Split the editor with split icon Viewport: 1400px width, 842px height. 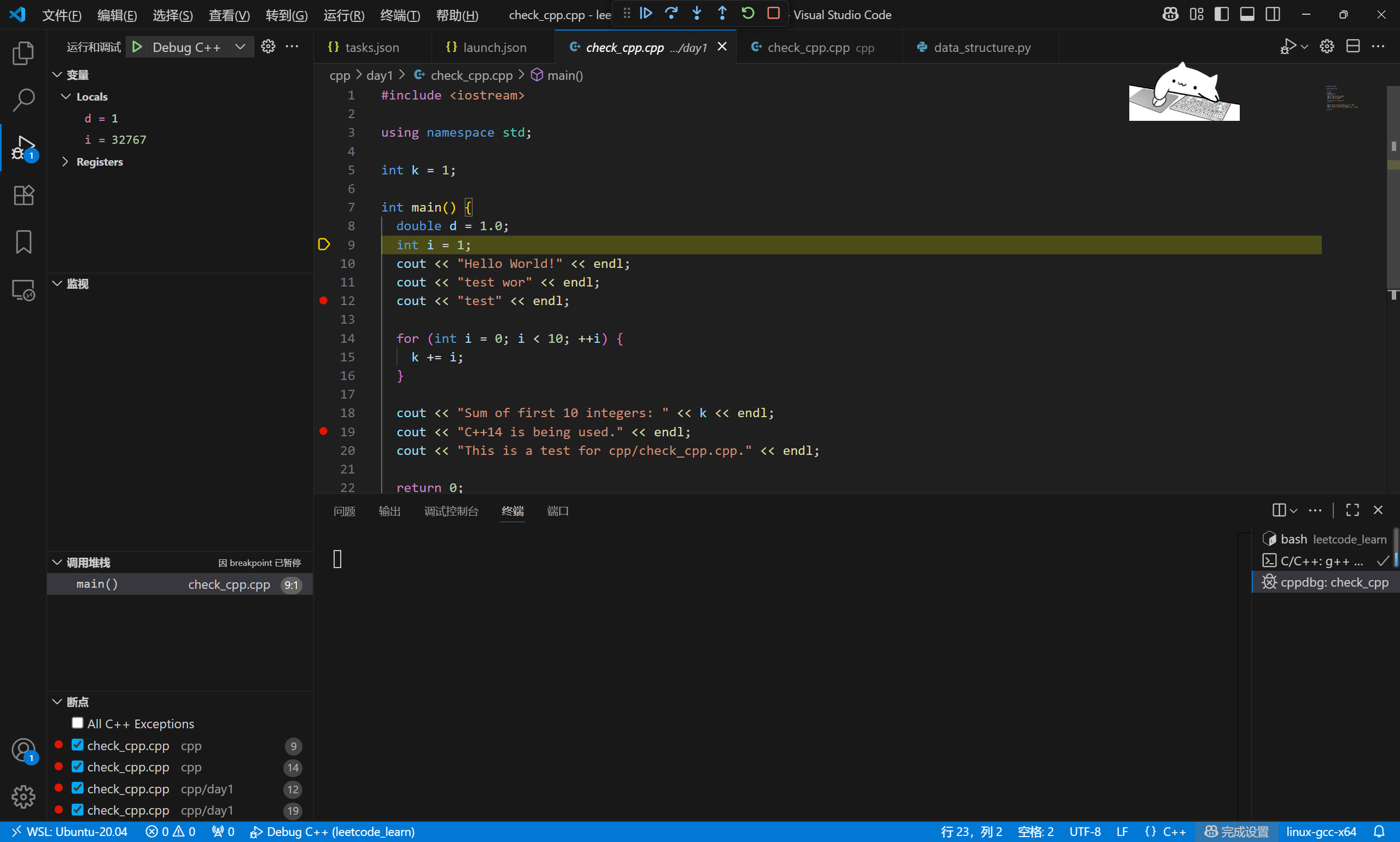coord(1352,46)
